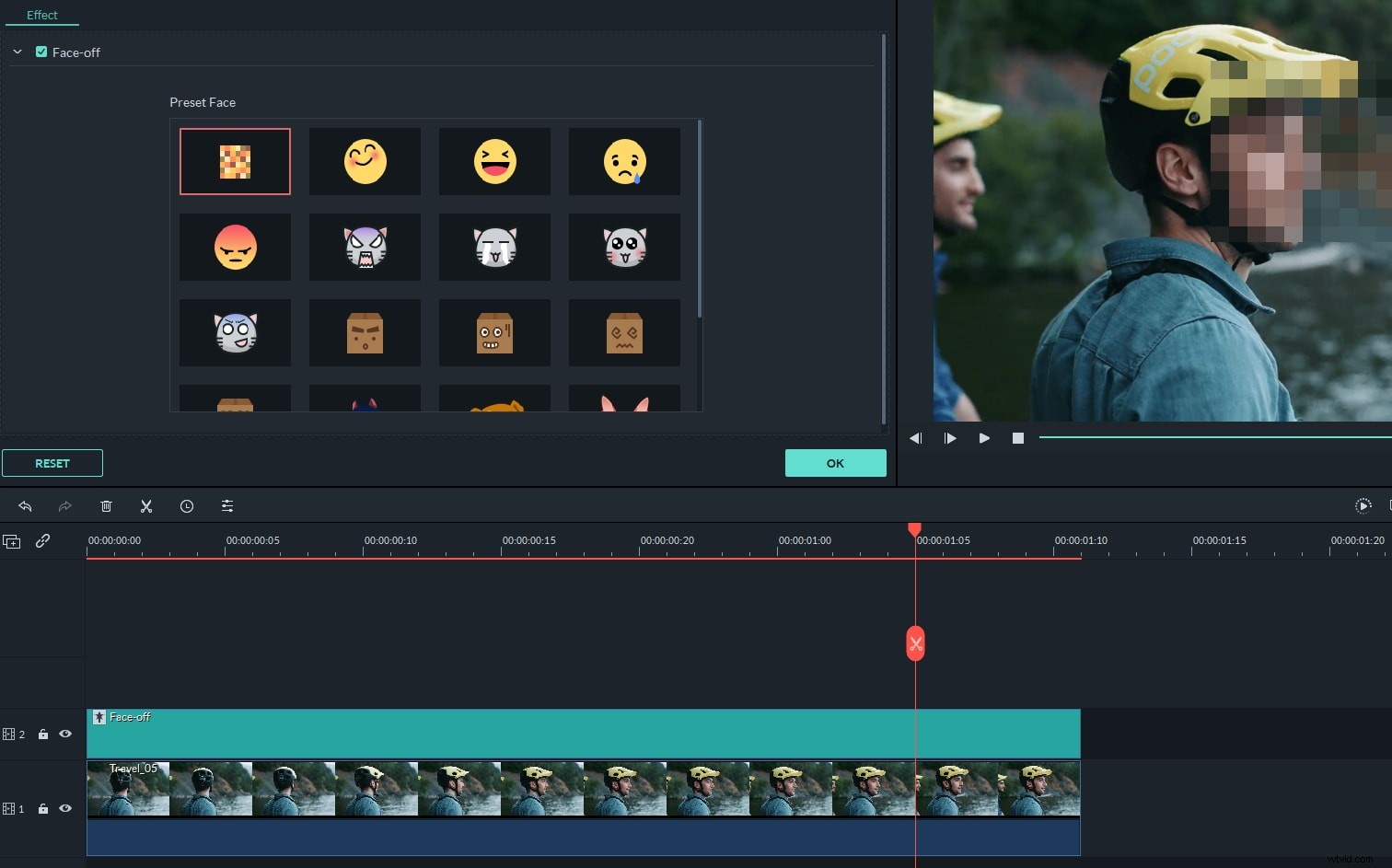The height and width of the screenshot is (868, 1392).
Task: Confirm with the OK button
Action: point(834,463)
